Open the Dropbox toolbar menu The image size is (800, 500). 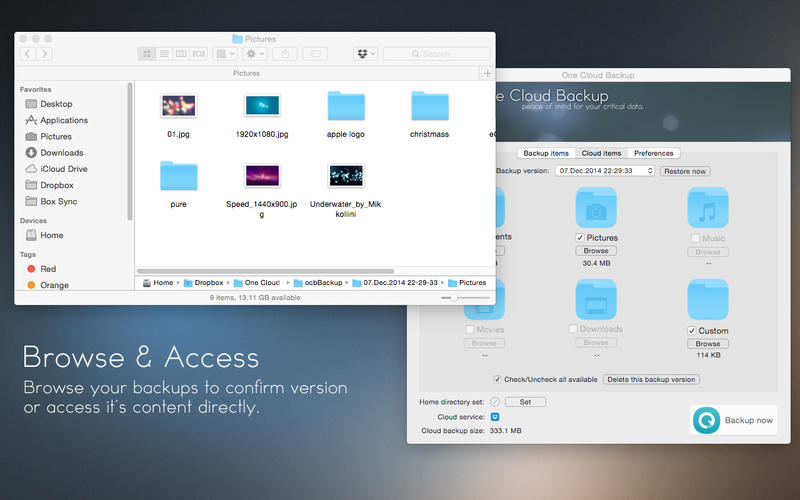point(366,53)
